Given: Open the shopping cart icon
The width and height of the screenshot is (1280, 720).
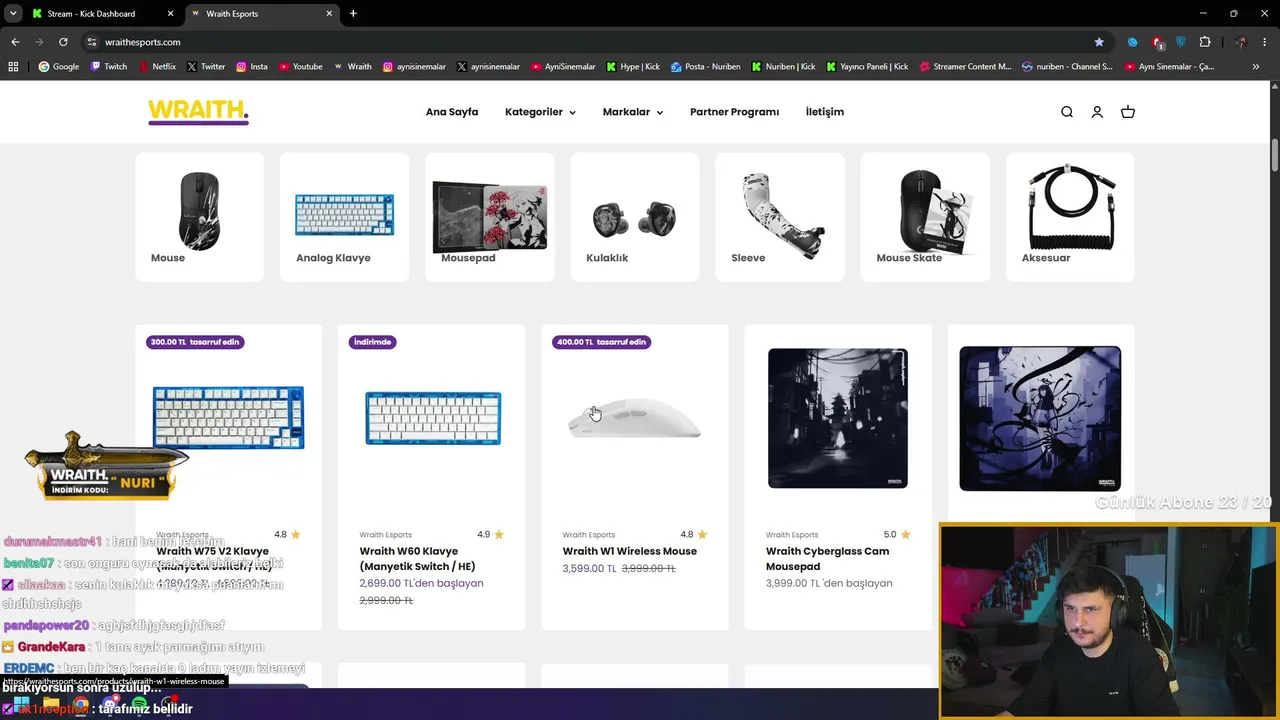Looking at the screenshot, I should (x=1128, y=112).
